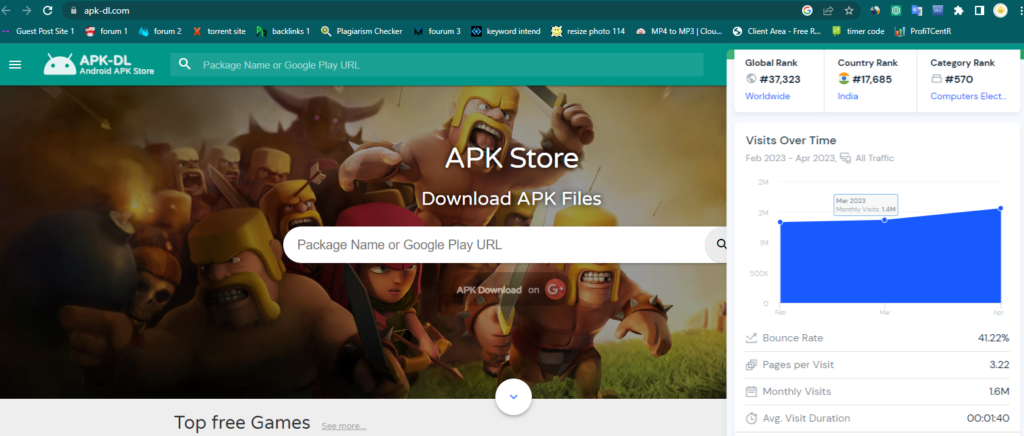Open the Similarweb extension icon
Viewport: 1024px width, 436px height.
click(875, 10)
